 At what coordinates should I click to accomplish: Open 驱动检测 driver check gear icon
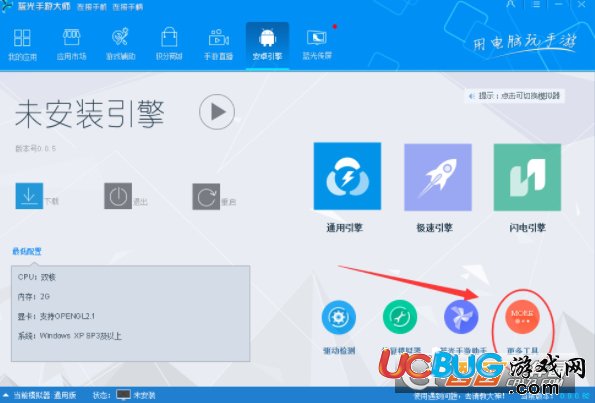[338, 317]
